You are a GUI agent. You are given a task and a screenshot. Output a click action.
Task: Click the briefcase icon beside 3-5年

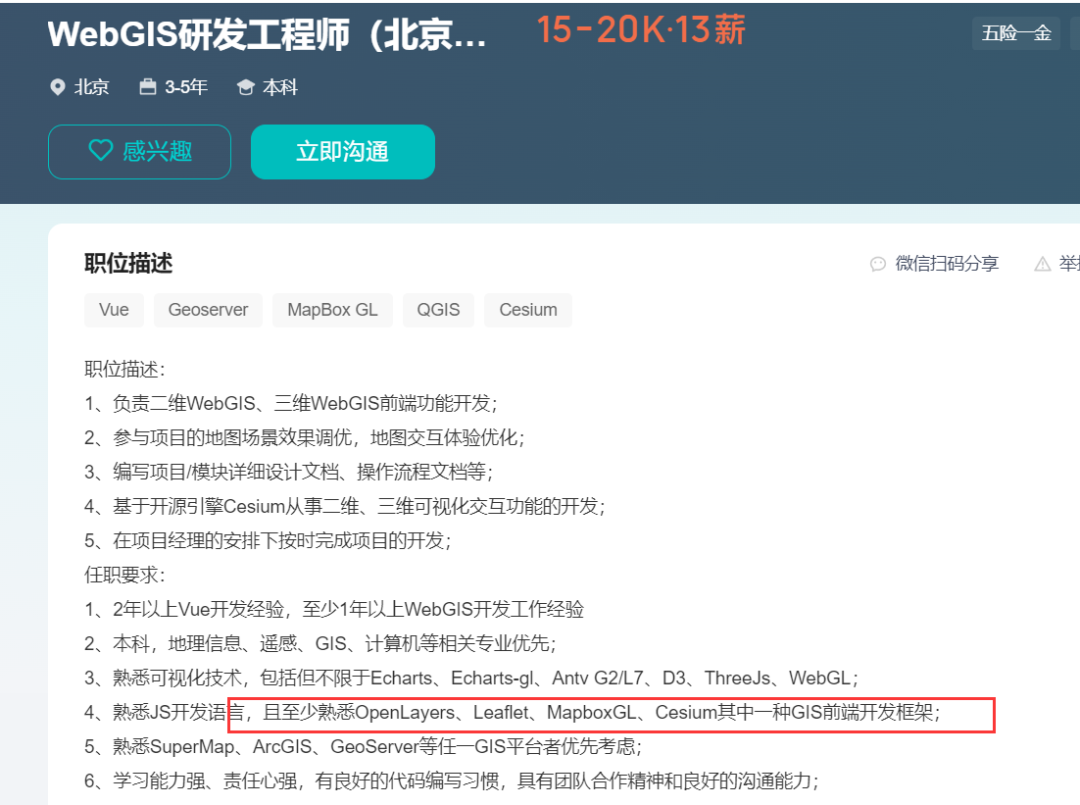point(147,87)
